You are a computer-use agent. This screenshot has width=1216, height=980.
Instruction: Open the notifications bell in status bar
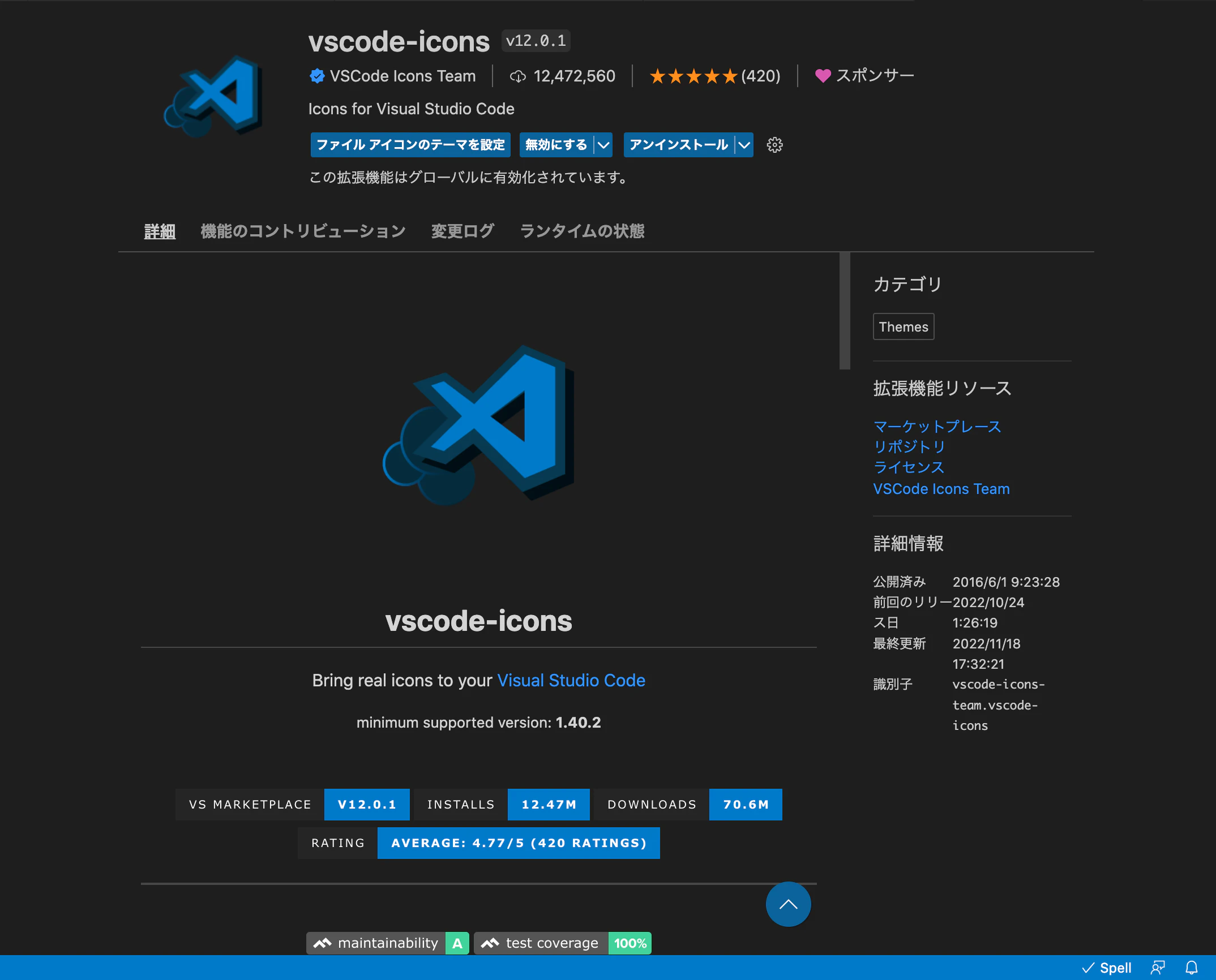1192,968
